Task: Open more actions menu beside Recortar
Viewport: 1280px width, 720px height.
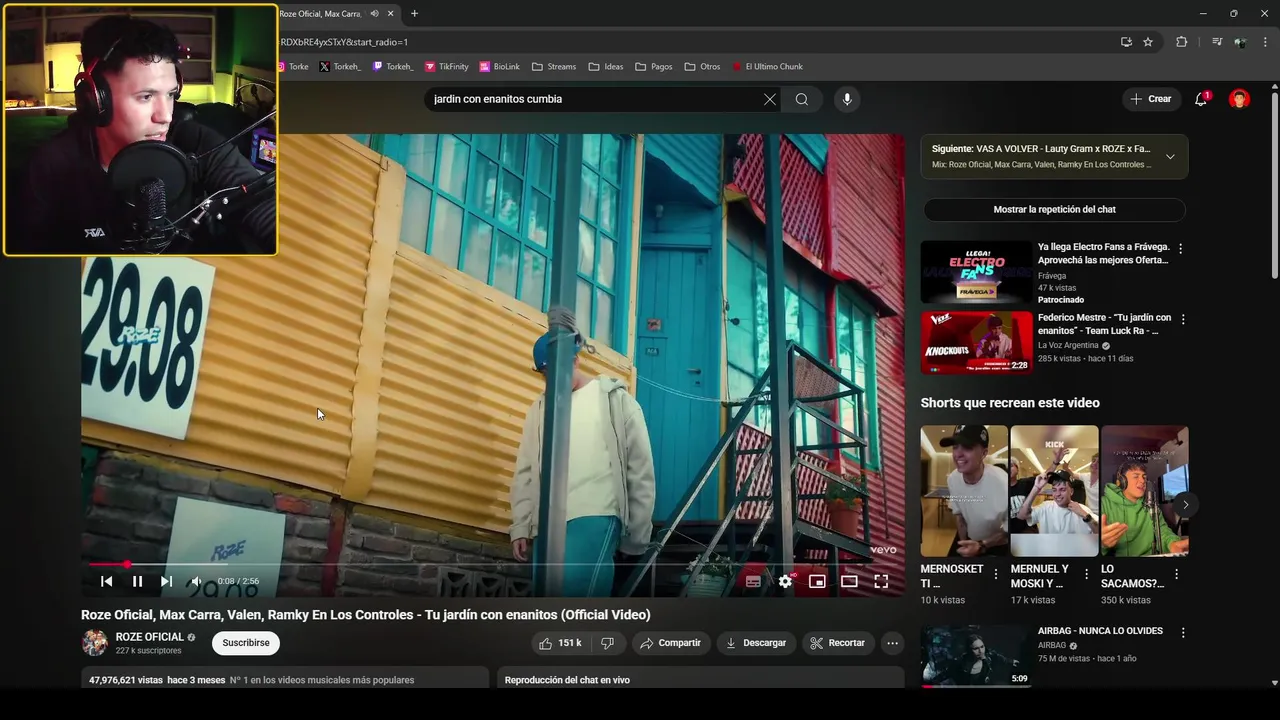Action: (x=893, y=643)
